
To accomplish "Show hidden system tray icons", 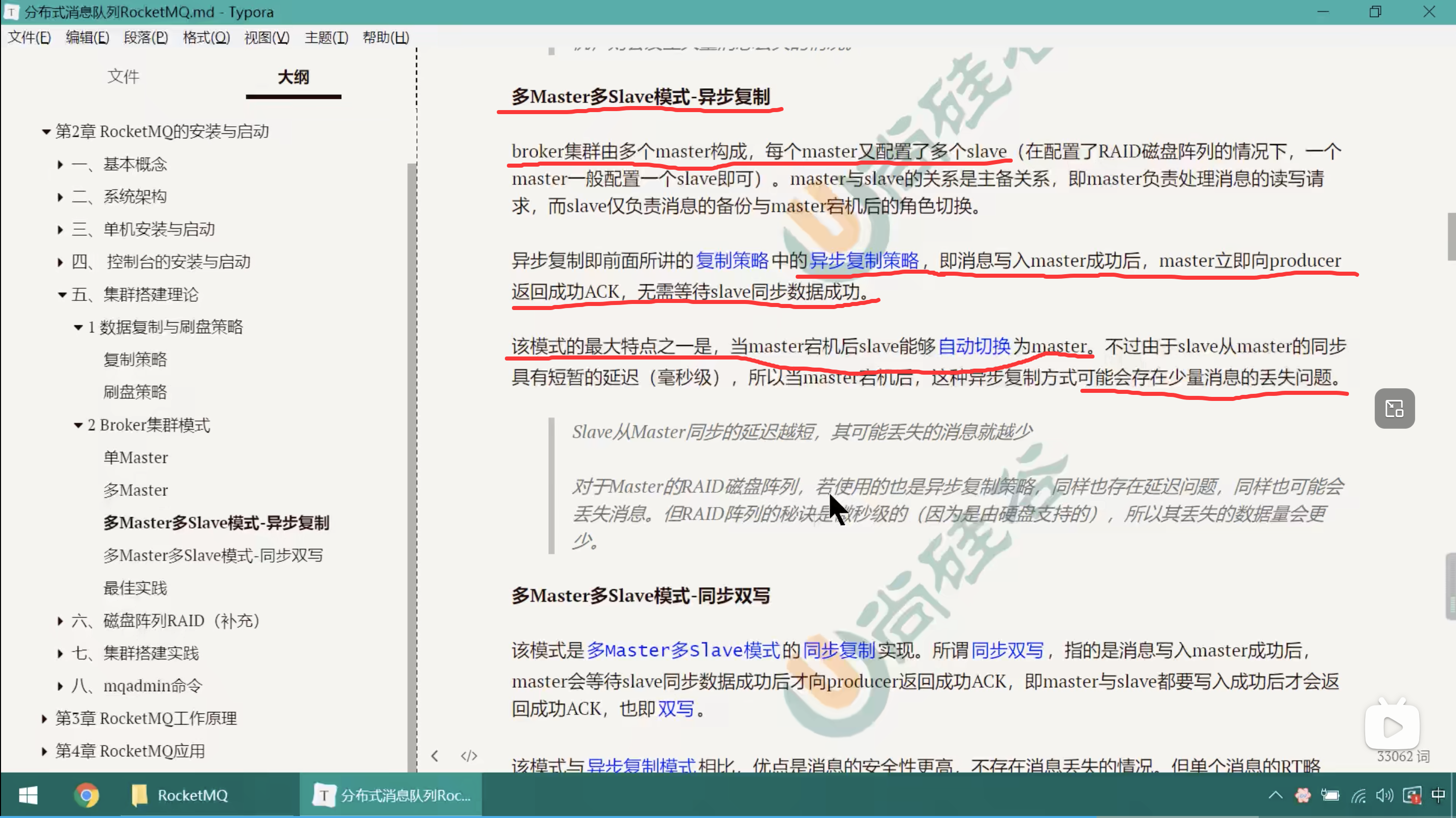I will (x=1275, y=795).
